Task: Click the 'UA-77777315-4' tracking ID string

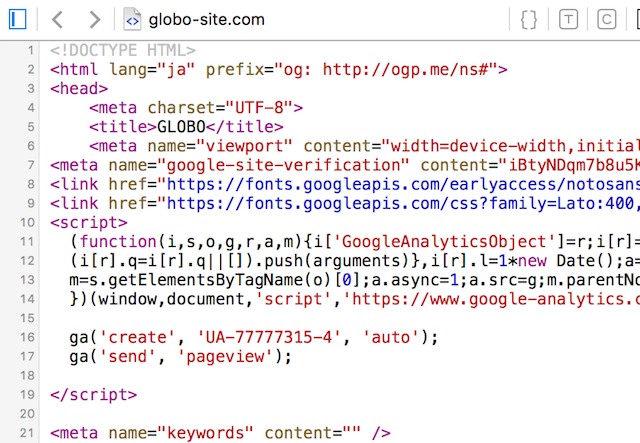Action: click(x=269, y=338)
